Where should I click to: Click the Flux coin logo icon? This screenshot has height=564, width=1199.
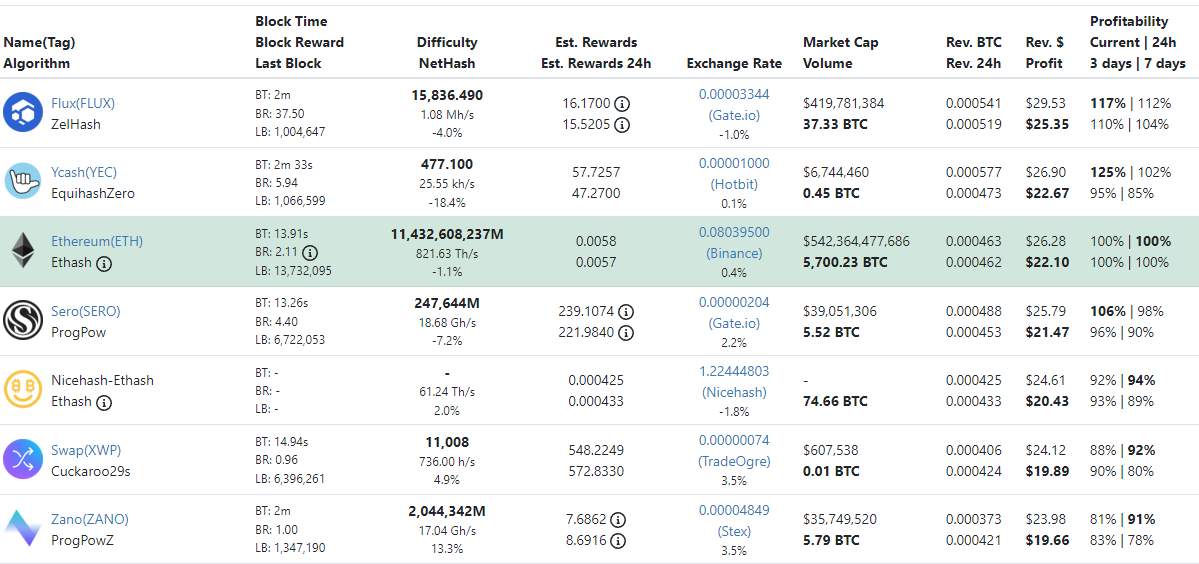(x=22, y=112)
